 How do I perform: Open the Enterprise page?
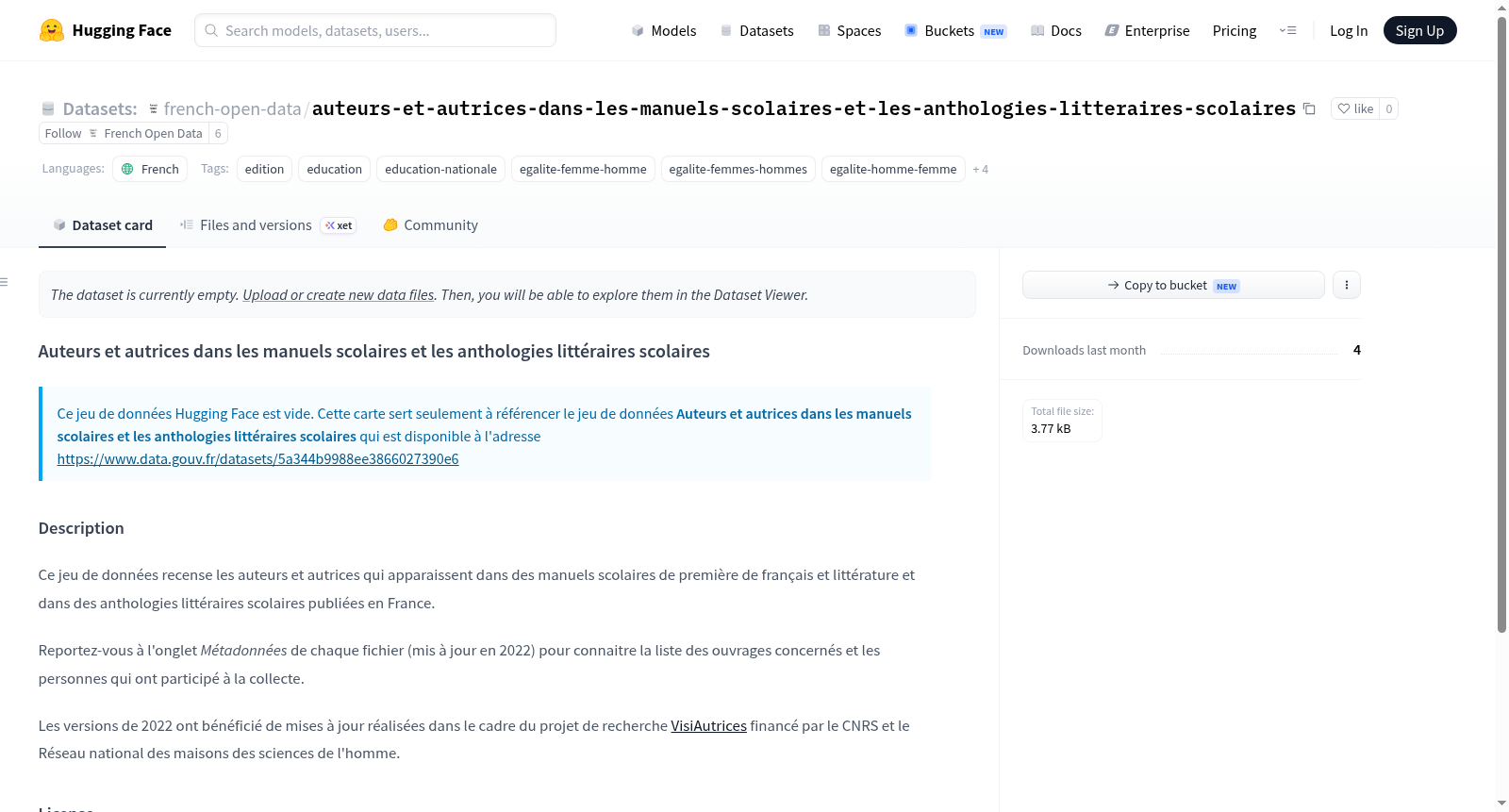pos(1147,30)
